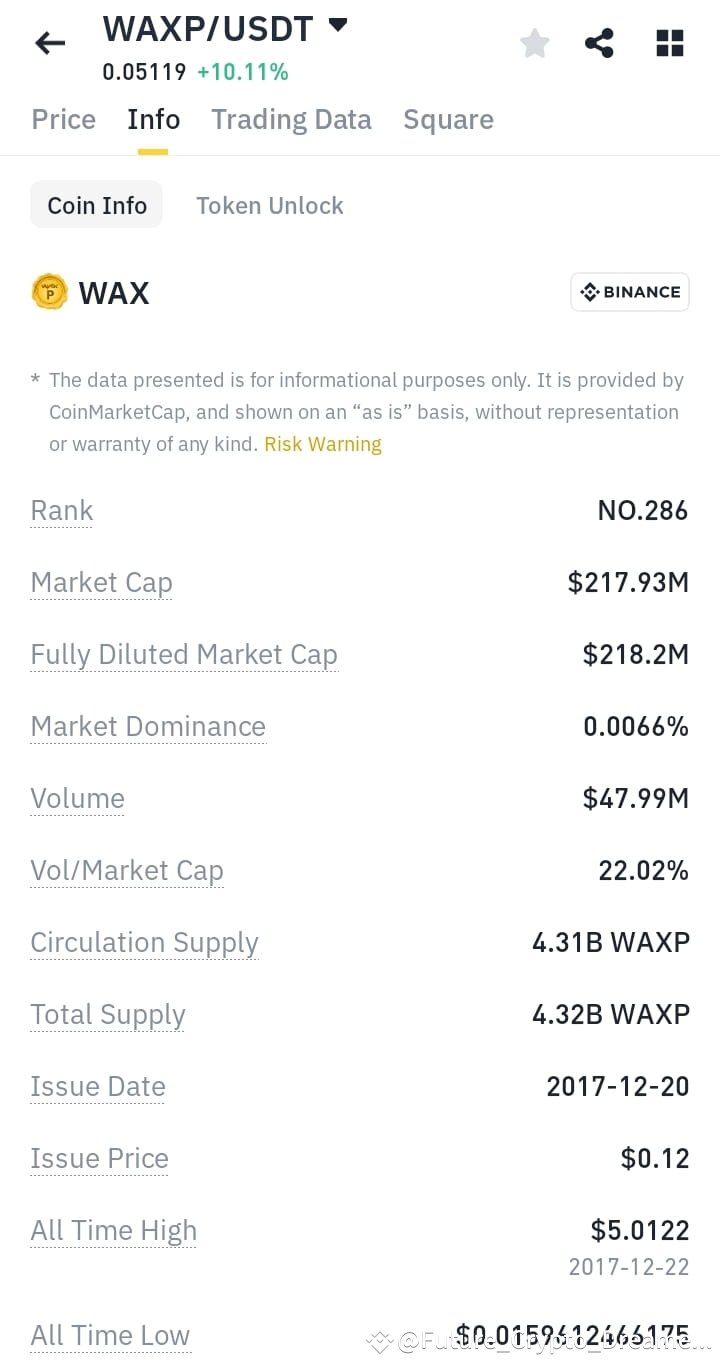Click the back arrow to exit WAX info
Screen dimensions: 720x1363
(49, 42)
